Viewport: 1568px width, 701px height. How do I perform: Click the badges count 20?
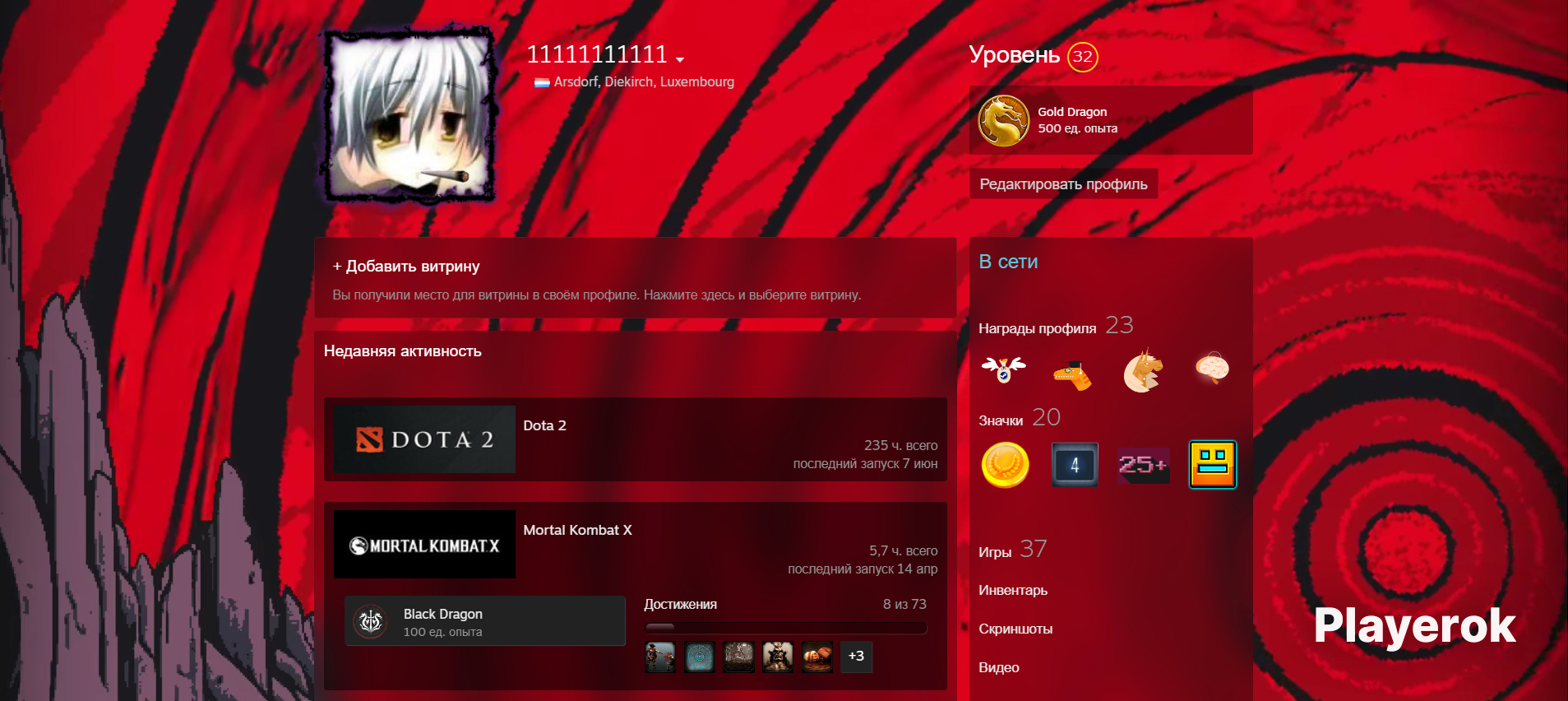click(x=1046, y=417)
